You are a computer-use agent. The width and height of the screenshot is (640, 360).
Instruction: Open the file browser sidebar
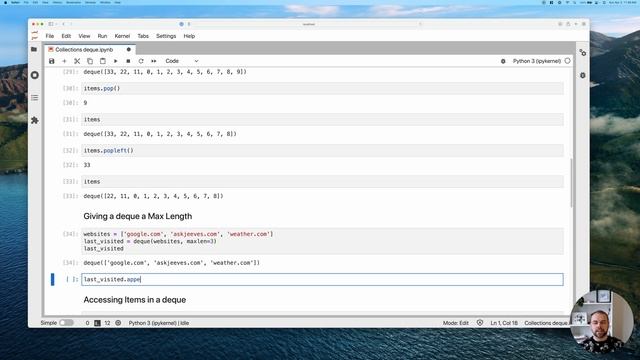coord(34,49)
